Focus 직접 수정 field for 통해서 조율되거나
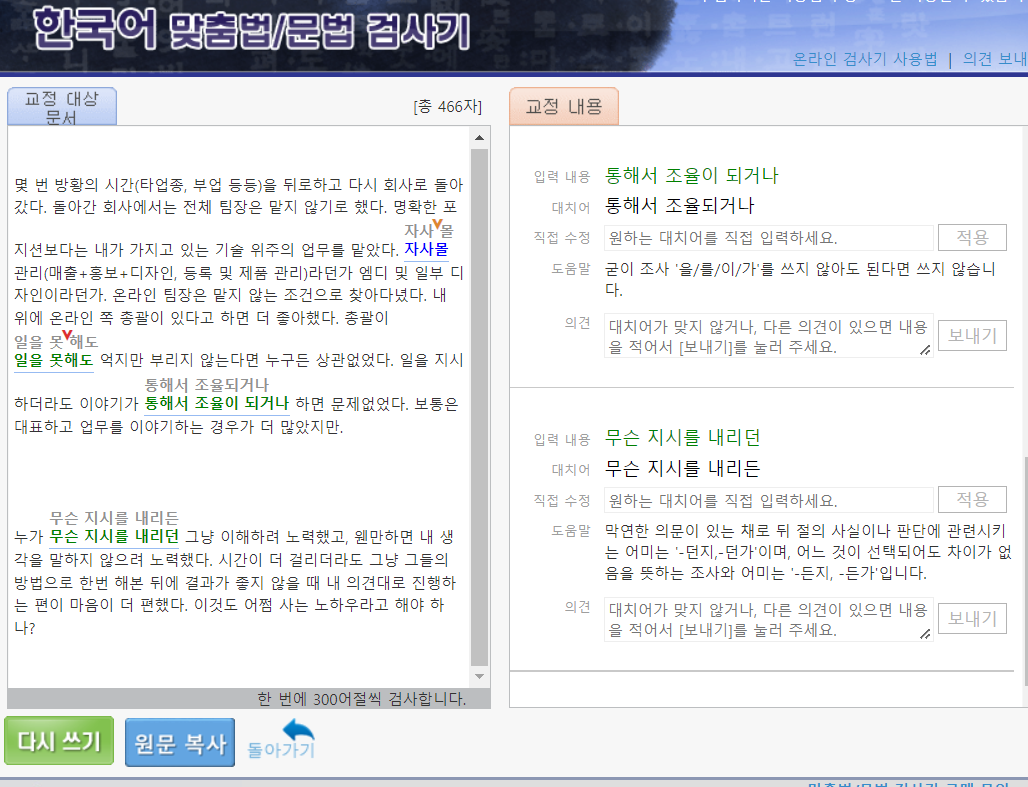This screenshot has width=1028, height=787. (768, 237)
